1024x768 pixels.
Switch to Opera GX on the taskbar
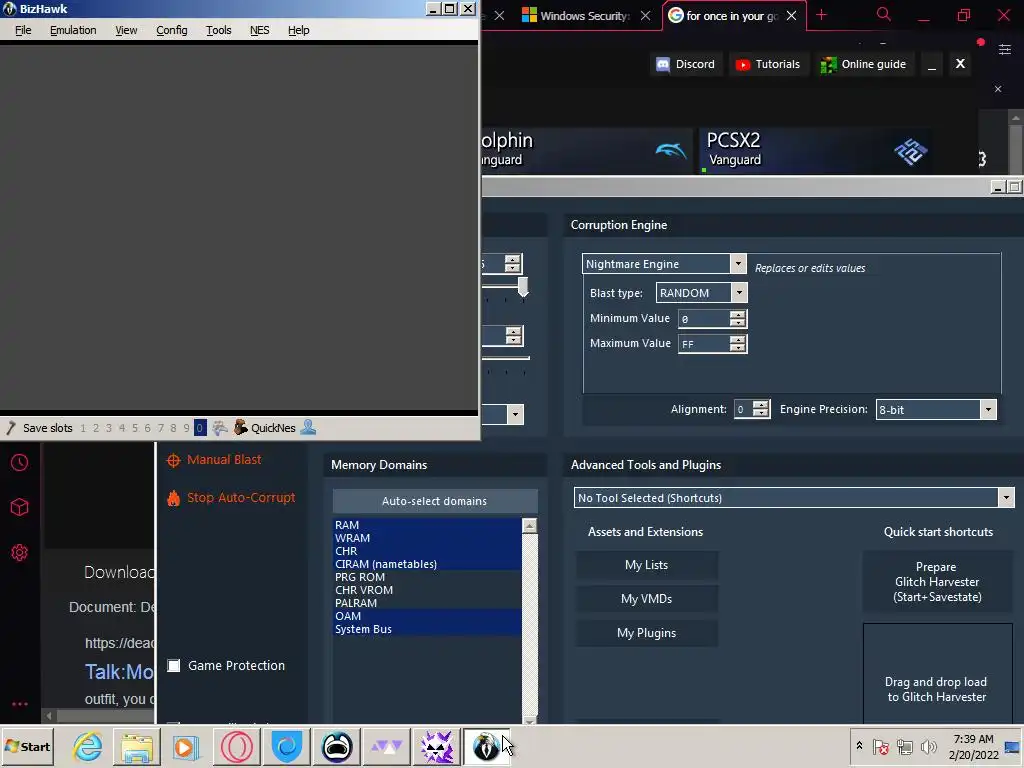coord(236,746)
